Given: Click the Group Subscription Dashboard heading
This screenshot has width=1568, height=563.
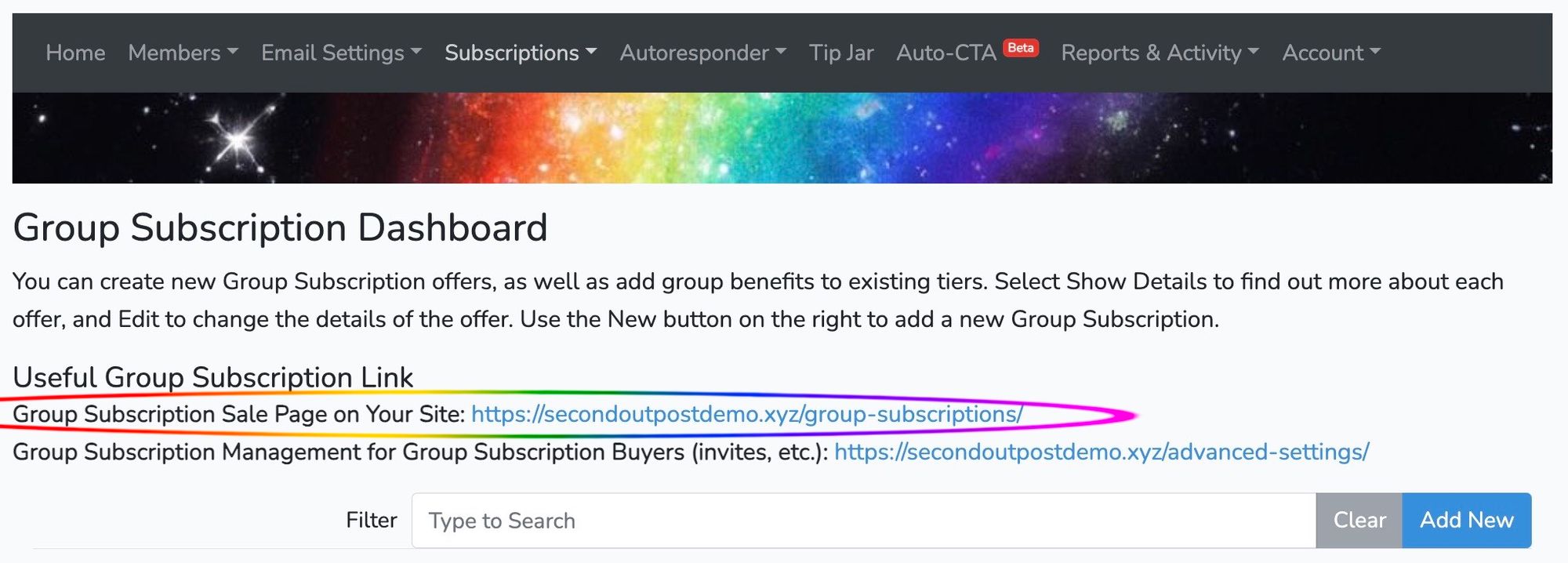Looking at the screenshot, I should (x=280, y=228).
